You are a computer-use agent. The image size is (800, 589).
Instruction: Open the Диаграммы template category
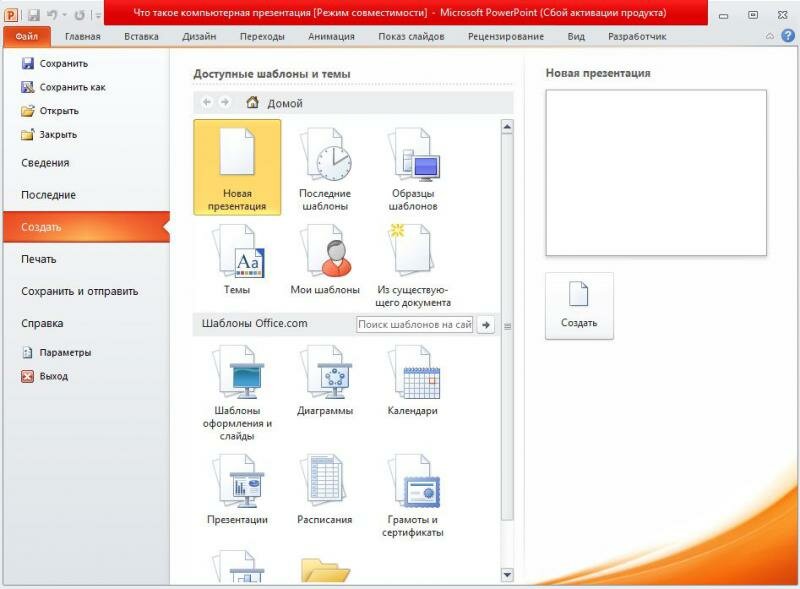[x=325, y=380]
